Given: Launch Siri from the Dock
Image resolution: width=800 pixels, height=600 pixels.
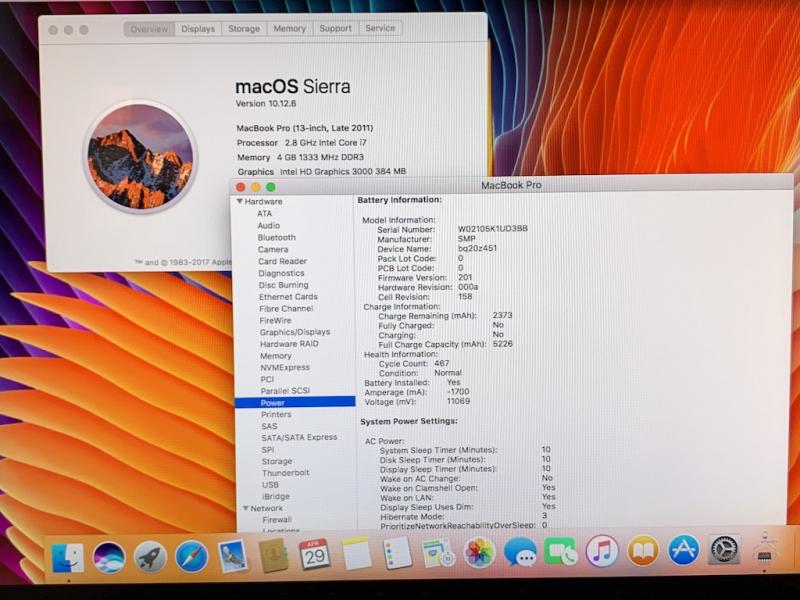Looking at the screenshot, I should [x=109, y=556].
